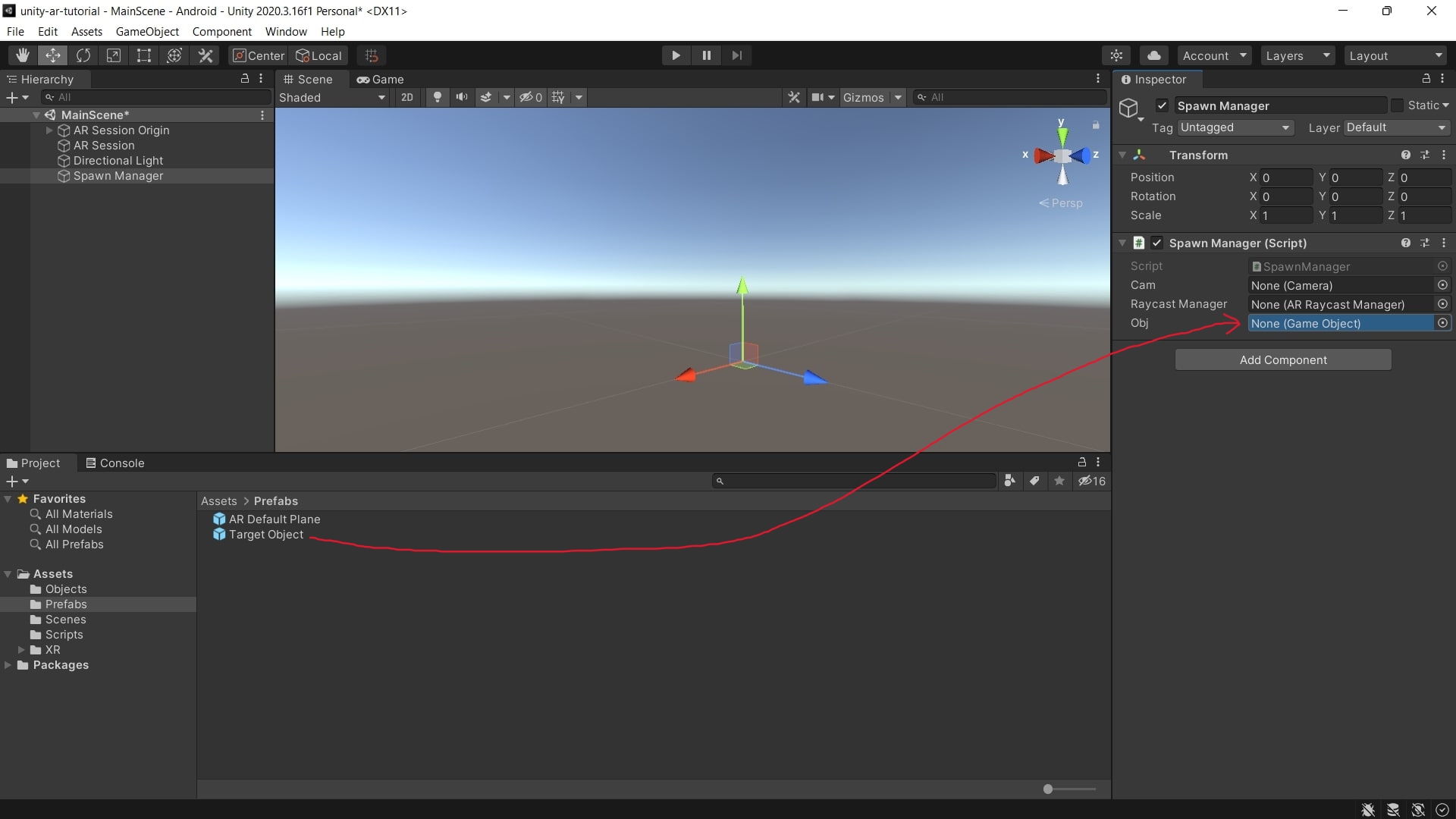Screen dimensions: 1456x819
Task: Open Layer Default dropdown
Action: [x=1397, y=127]
